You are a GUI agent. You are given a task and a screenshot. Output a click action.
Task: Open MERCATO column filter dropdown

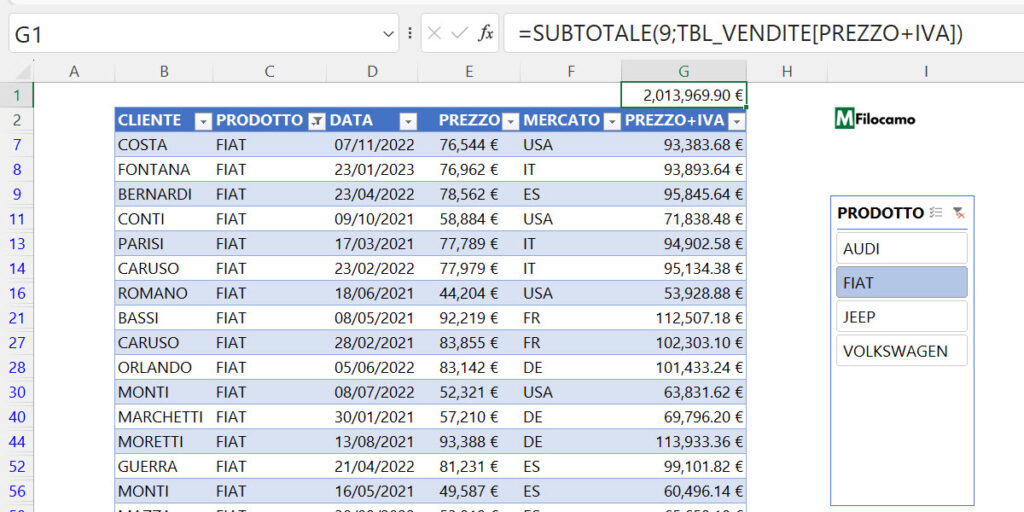pos(613,121)
